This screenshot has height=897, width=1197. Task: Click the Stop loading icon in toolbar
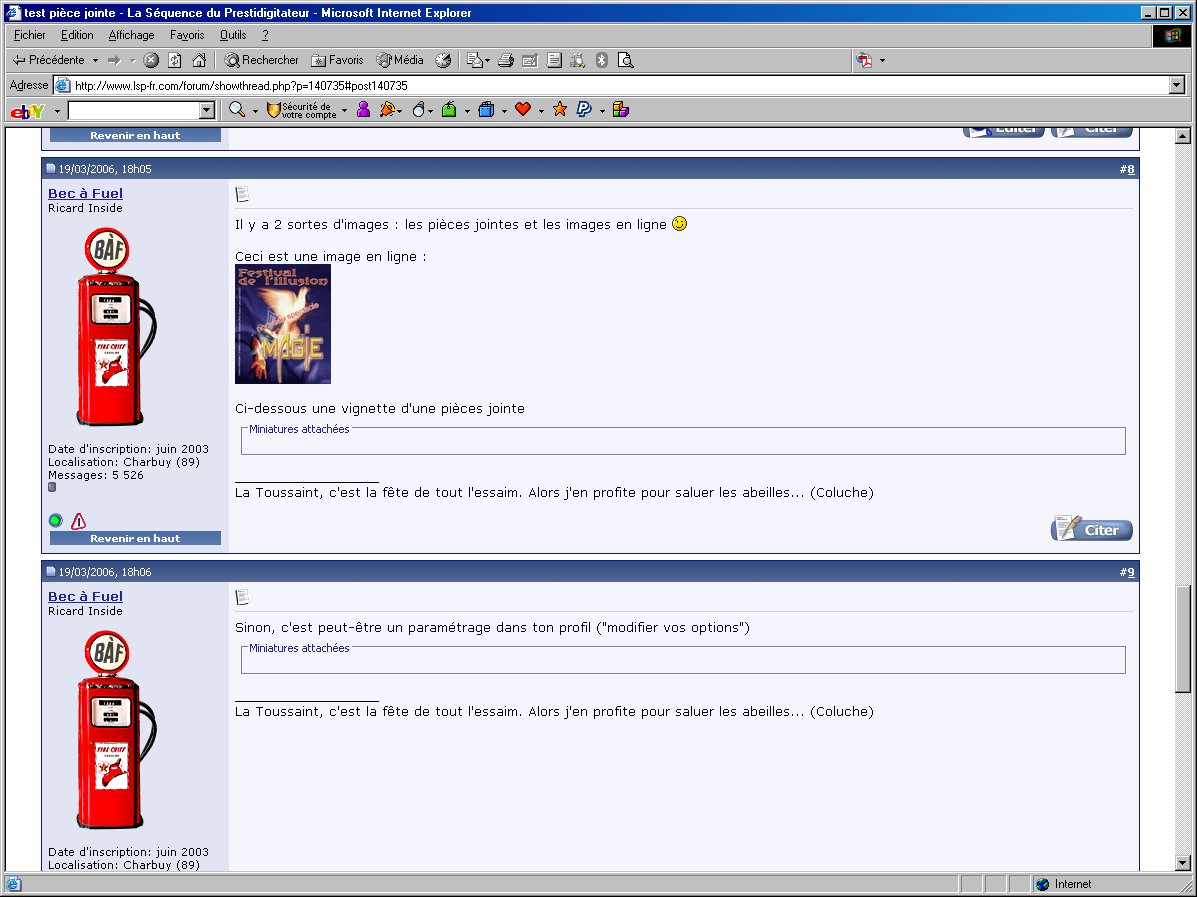click(x=151, y=60)
